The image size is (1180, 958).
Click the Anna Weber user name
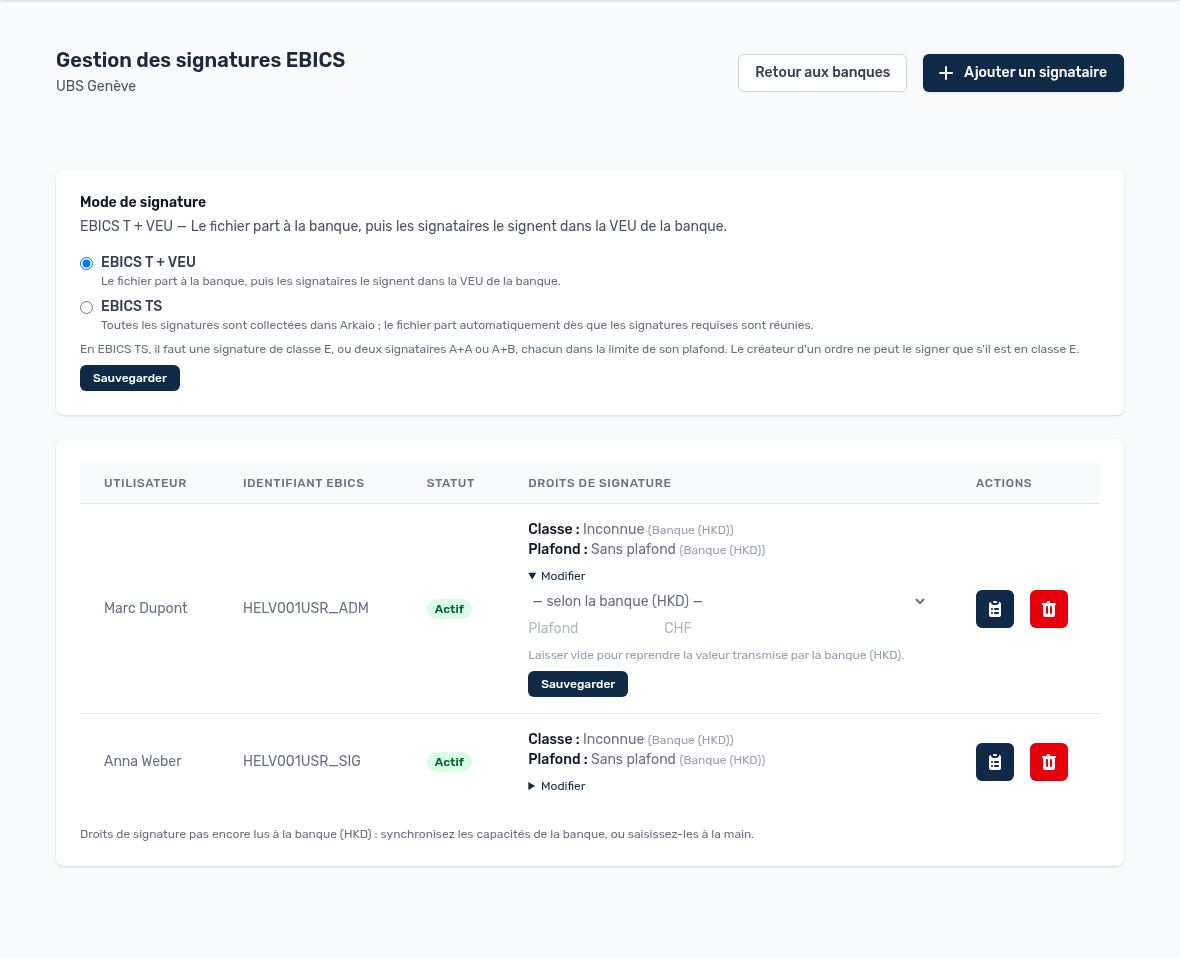pyautogui.click(x=142, y=761)
